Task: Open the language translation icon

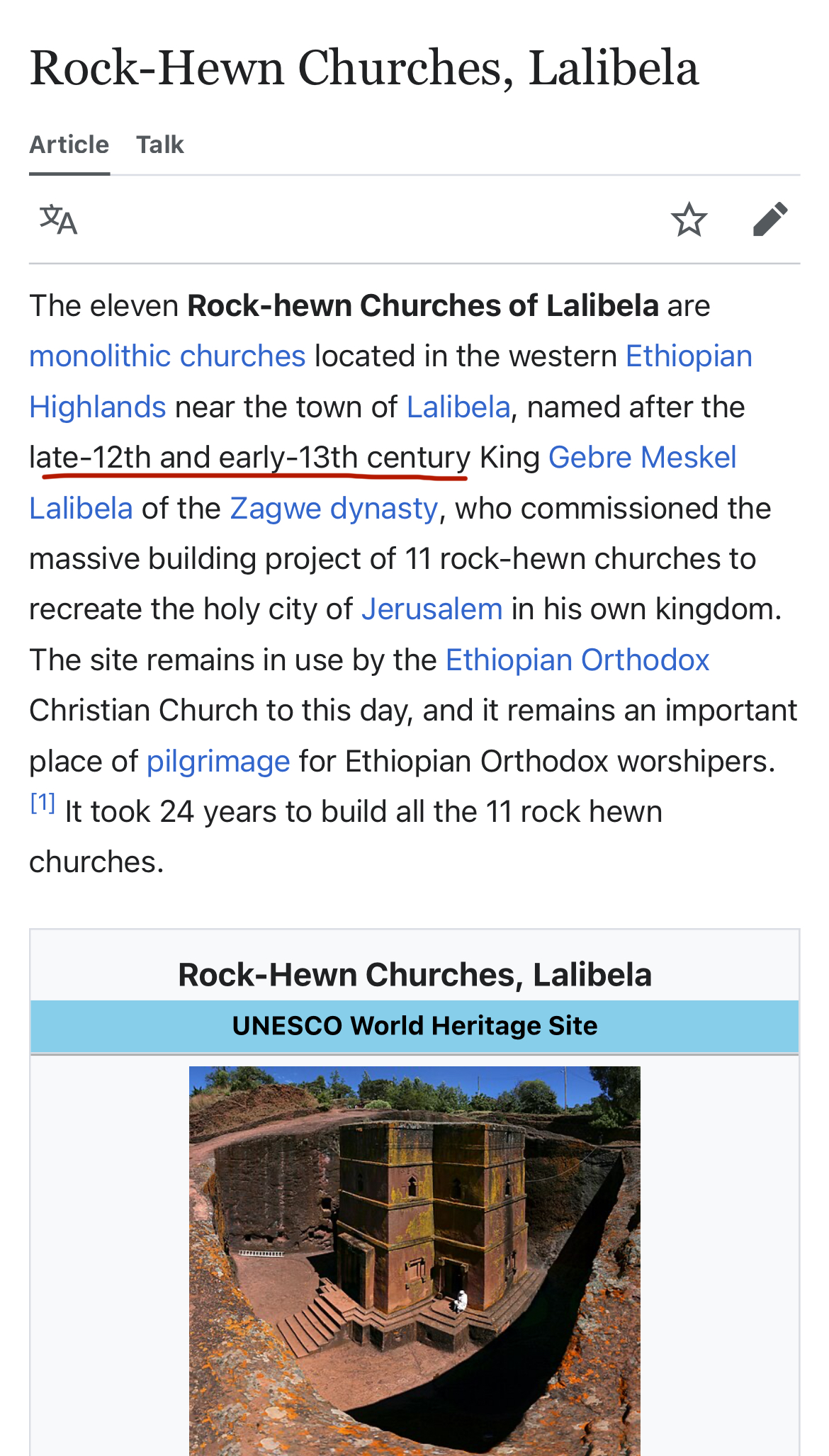Action: [58, 220]
